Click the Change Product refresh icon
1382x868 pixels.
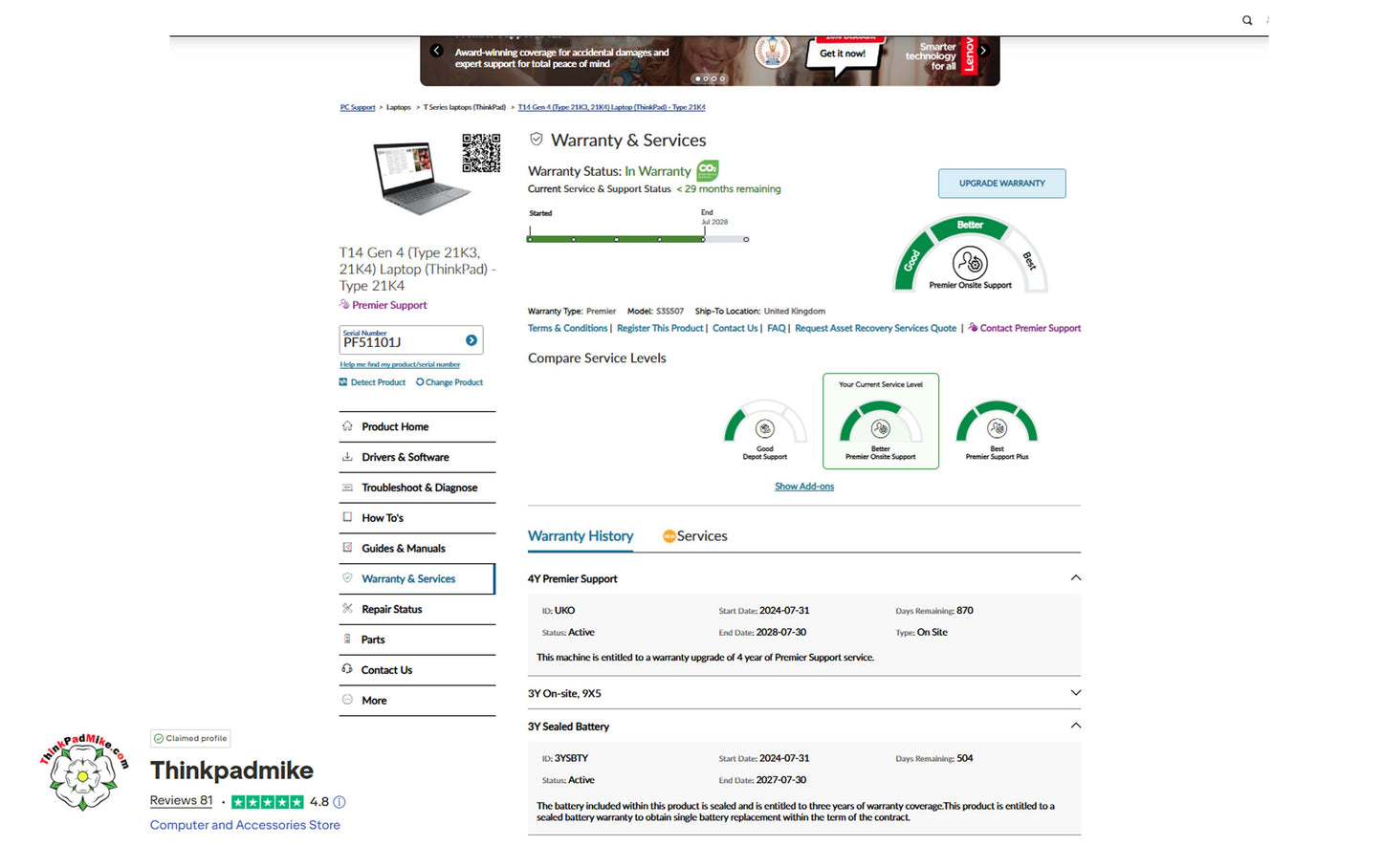(420, 382)
